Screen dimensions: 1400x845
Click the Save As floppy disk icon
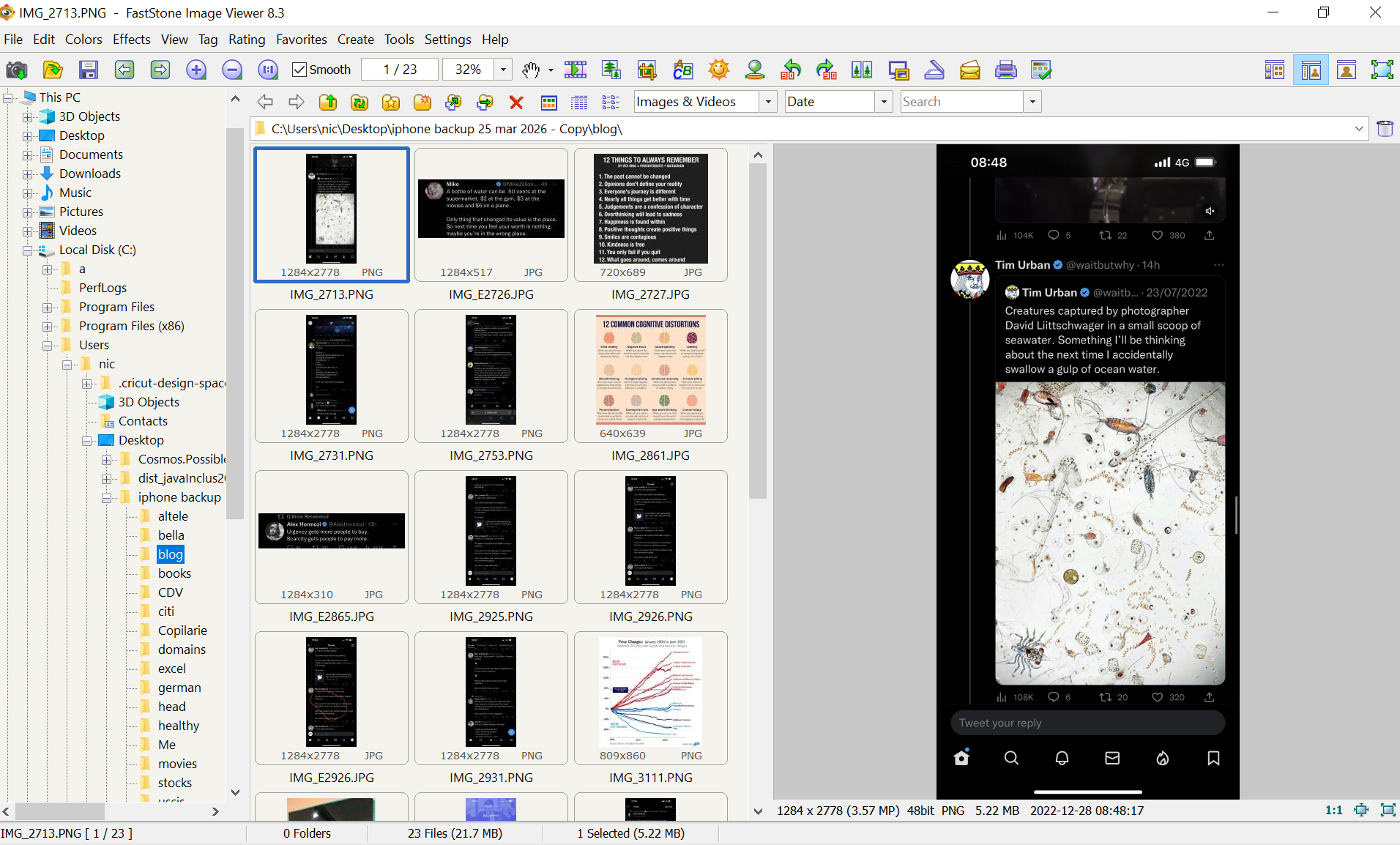click(89, 70)
